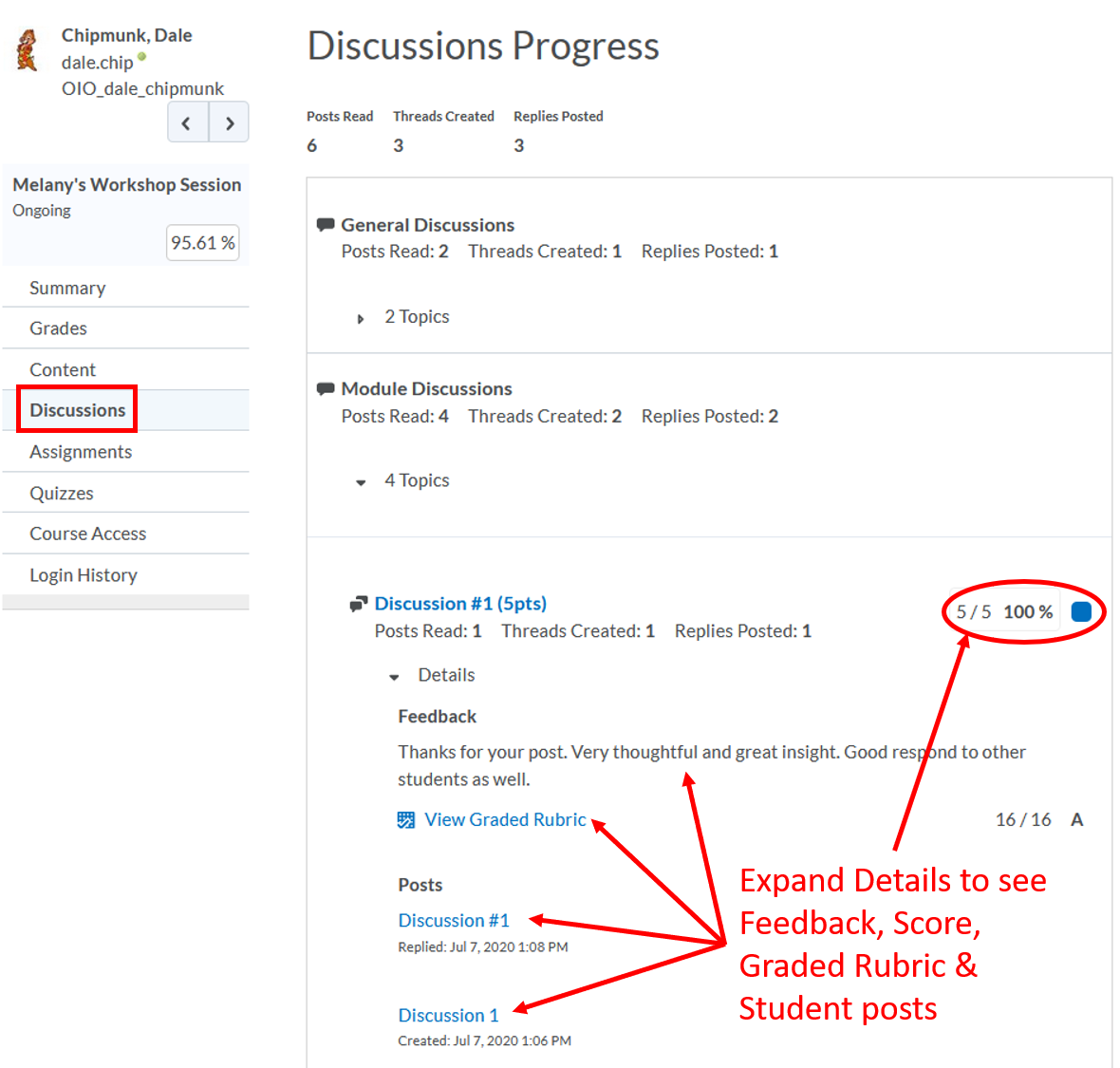
Task: Click the View Graded Rubric grid icon
Action: pos(405,818)
